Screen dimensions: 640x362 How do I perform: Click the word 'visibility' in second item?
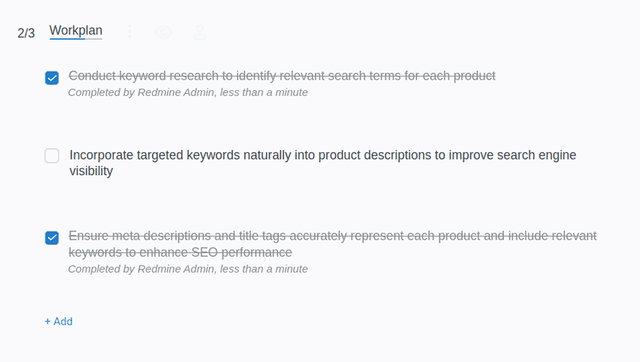click(91, 171)
